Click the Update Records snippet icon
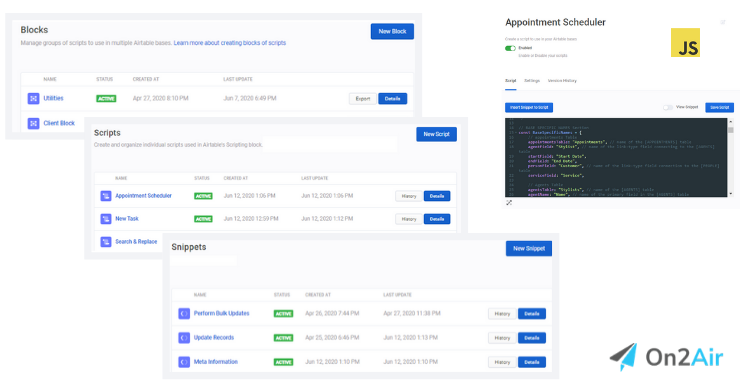 (x=184, y=338)
